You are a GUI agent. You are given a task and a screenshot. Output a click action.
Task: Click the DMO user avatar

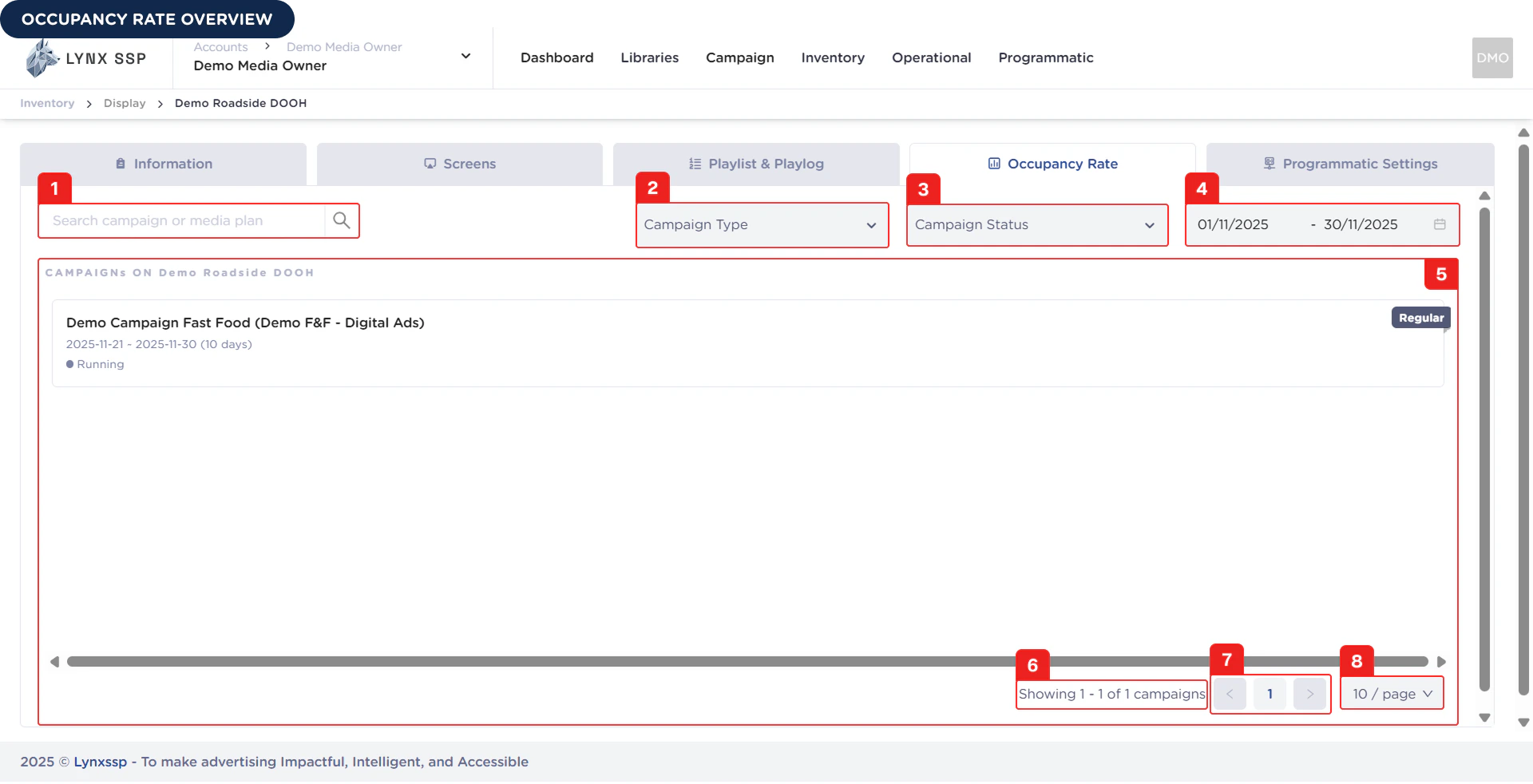[1492, 57]
